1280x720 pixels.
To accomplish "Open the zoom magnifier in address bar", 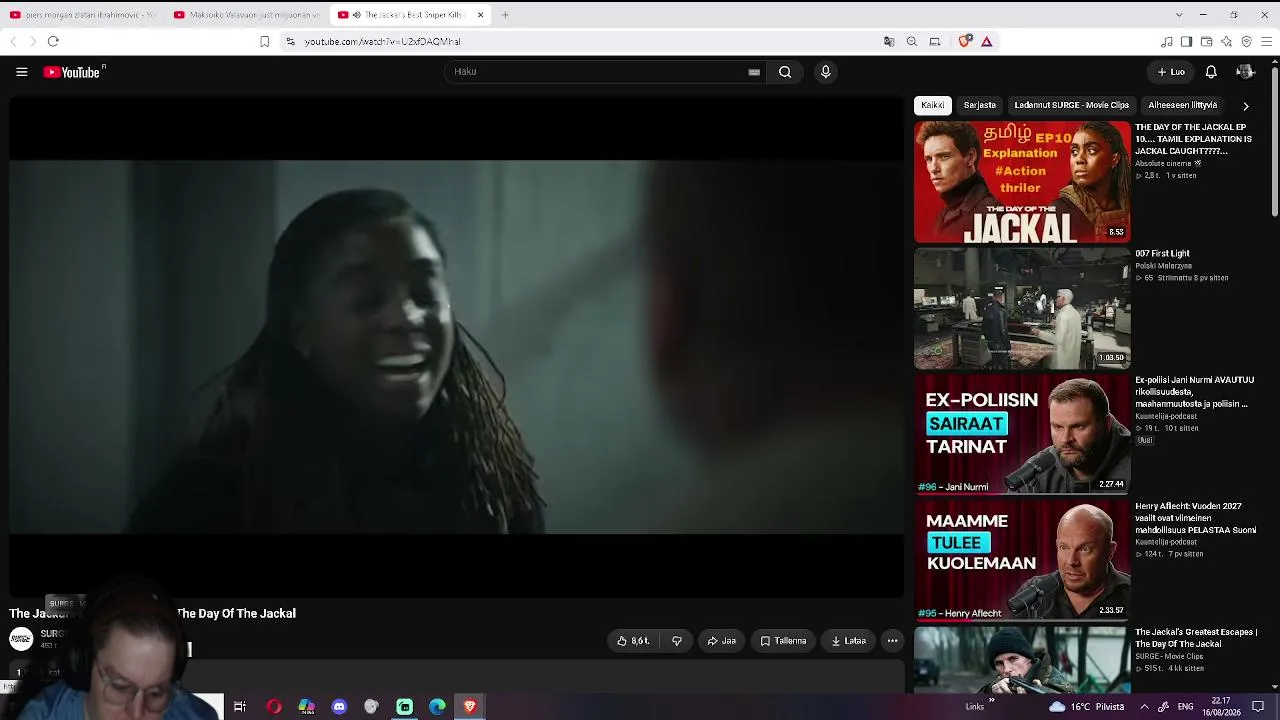I will [x=912, y=42].
